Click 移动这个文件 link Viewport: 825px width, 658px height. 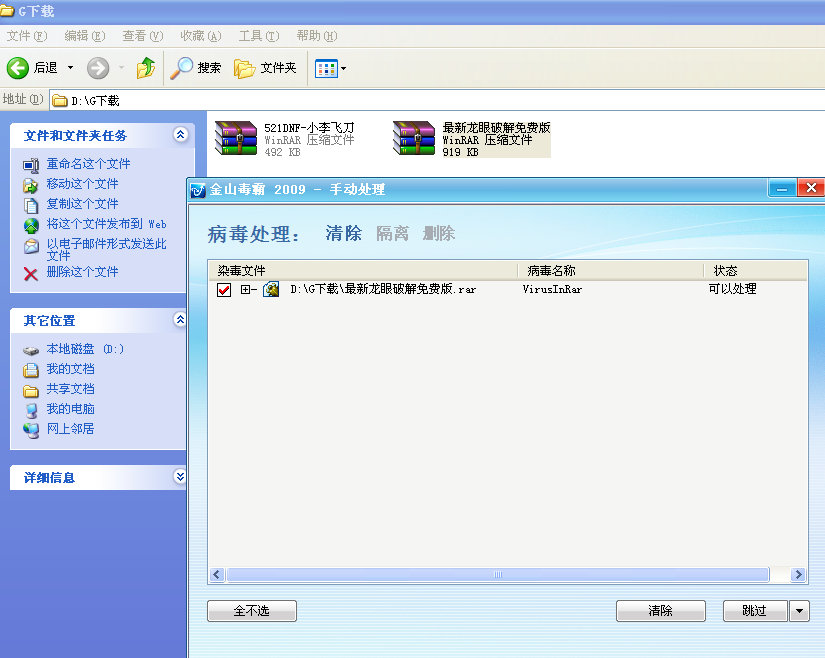[83, 184]
